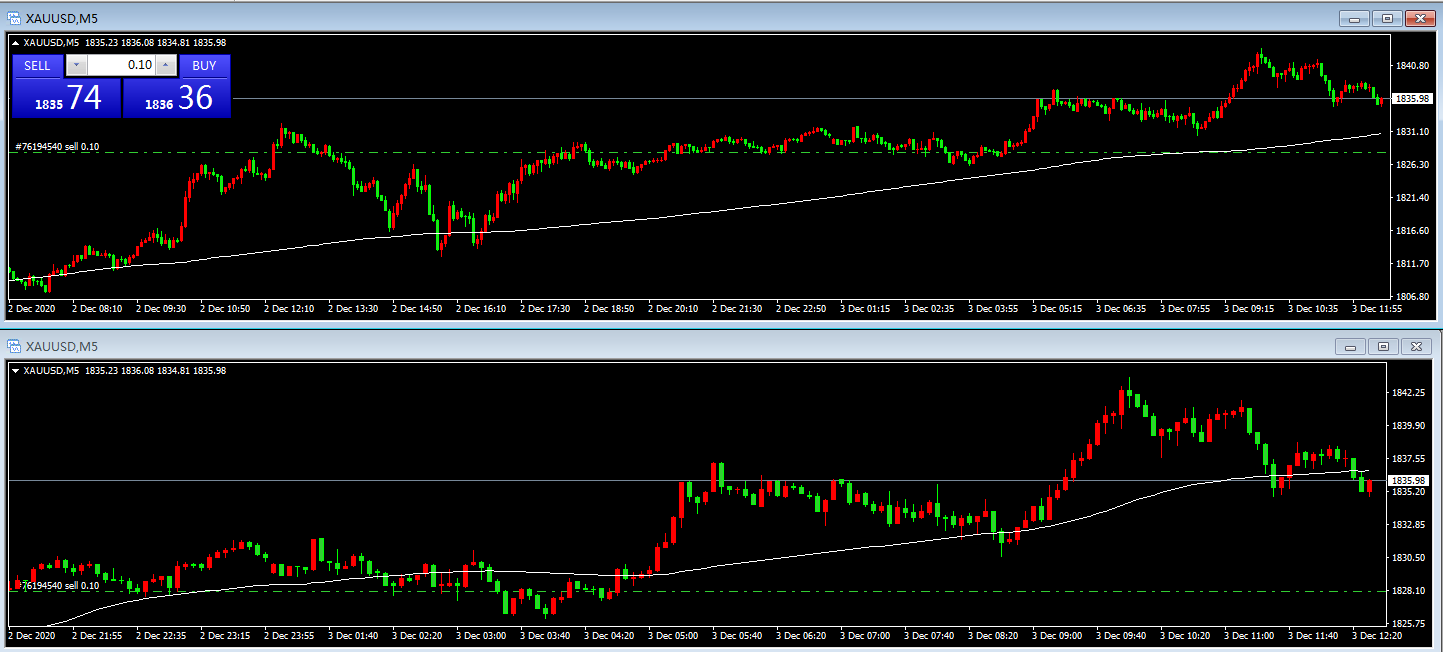Expand one-click trading panel in lower chart
The width and height of the screenshot is (1443, 652).
coord(15,371)
